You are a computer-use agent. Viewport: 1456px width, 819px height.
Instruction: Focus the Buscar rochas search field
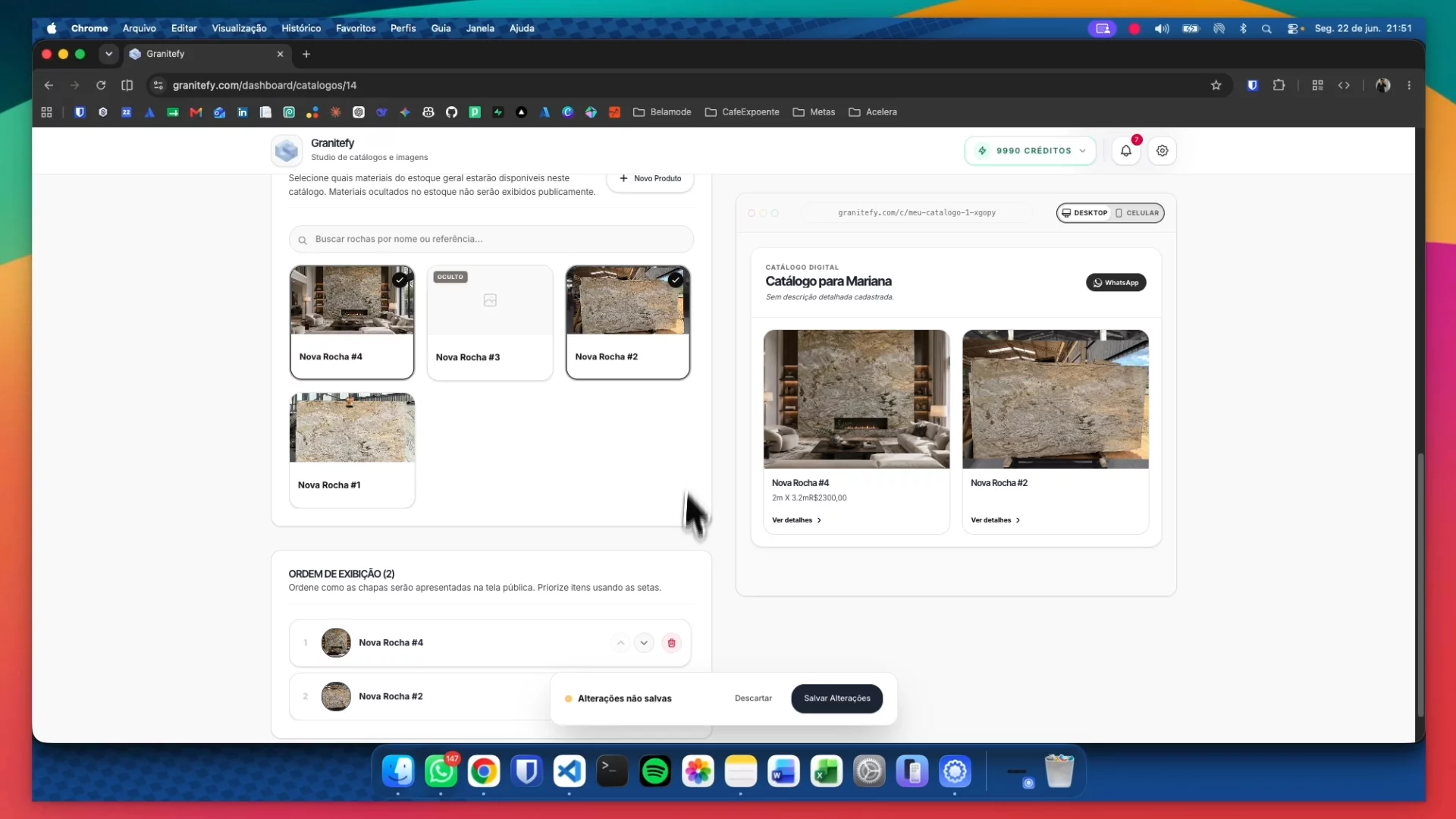[491, 240]
